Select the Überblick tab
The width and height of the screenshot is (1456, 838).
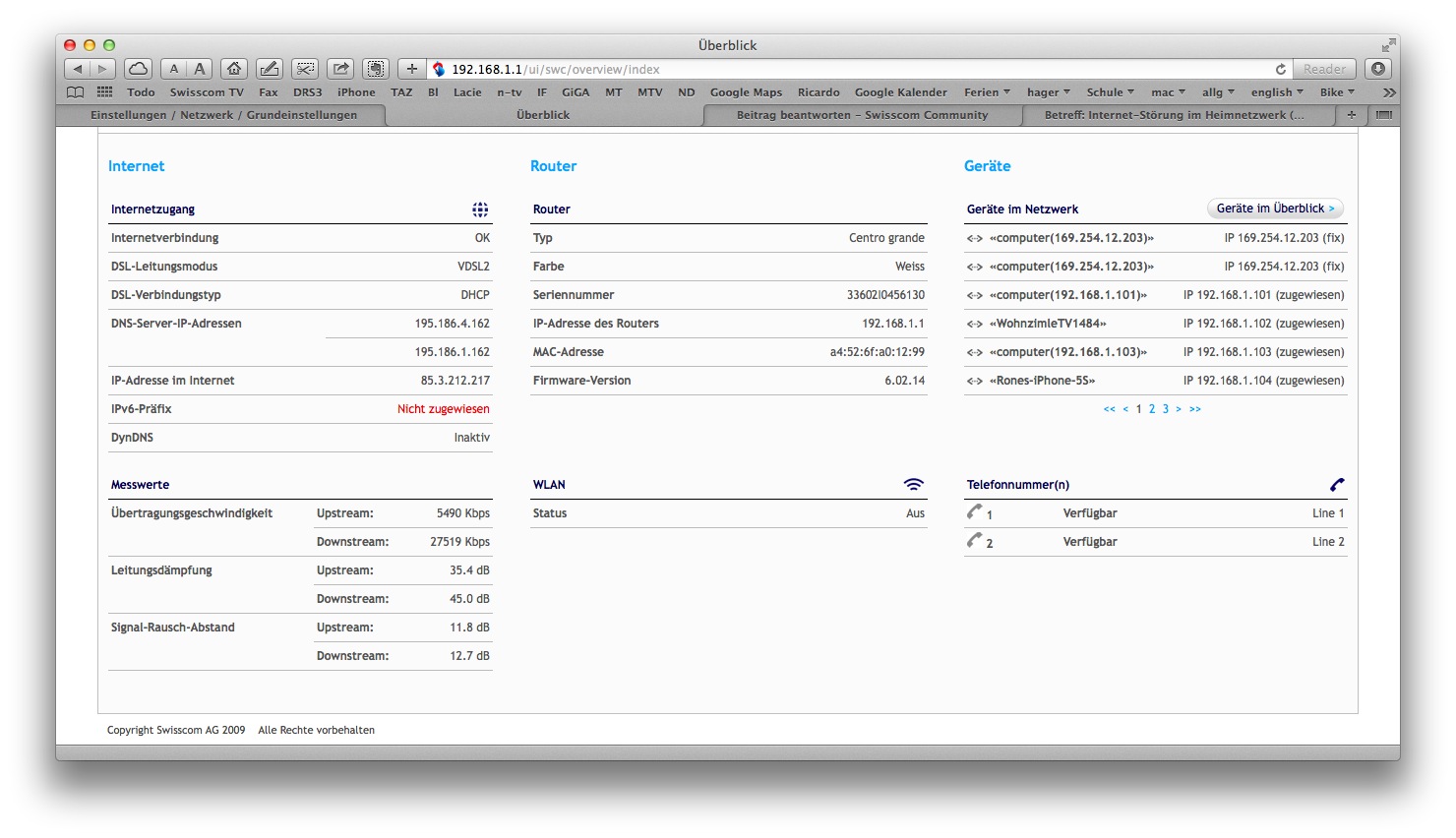543,115
